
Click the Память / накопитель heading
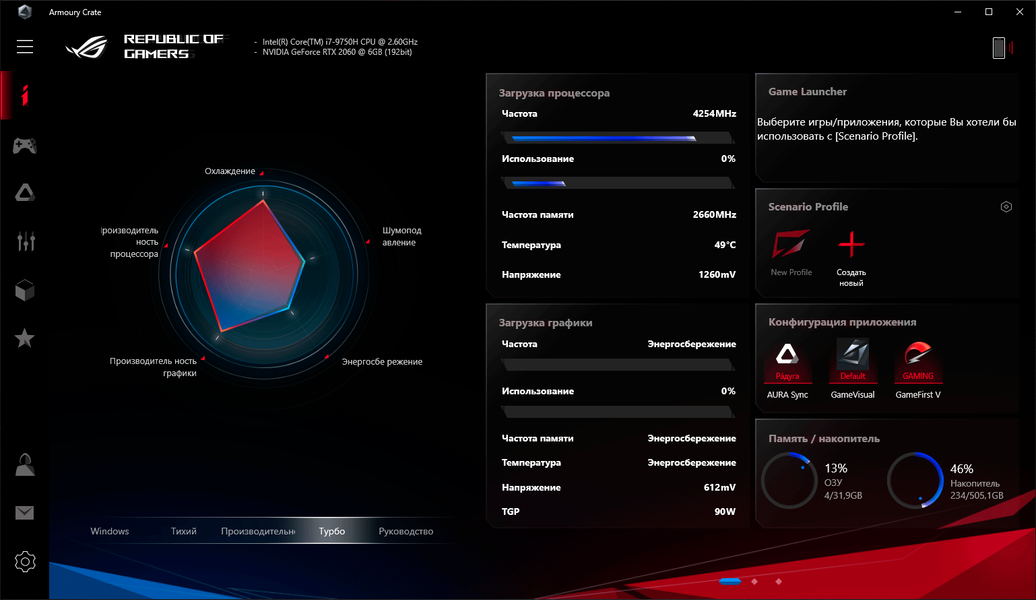tap(824, 439)
